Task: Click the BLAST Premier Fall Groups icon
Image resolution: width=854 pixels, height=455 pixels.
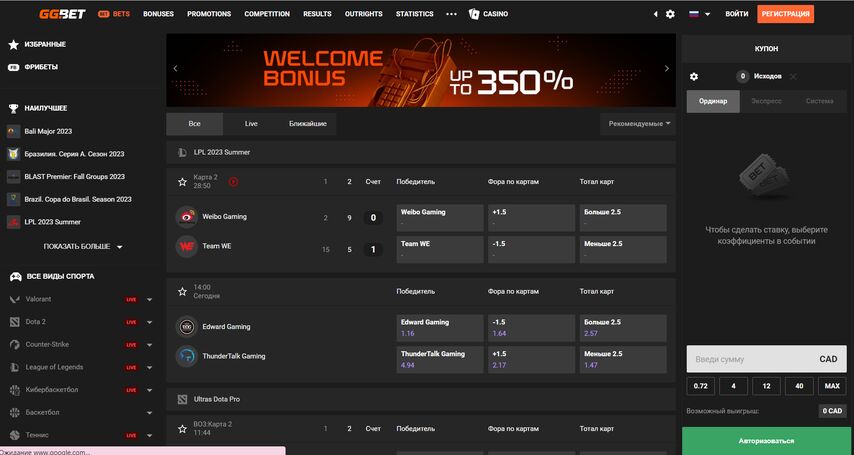Action: coord(14,177)
